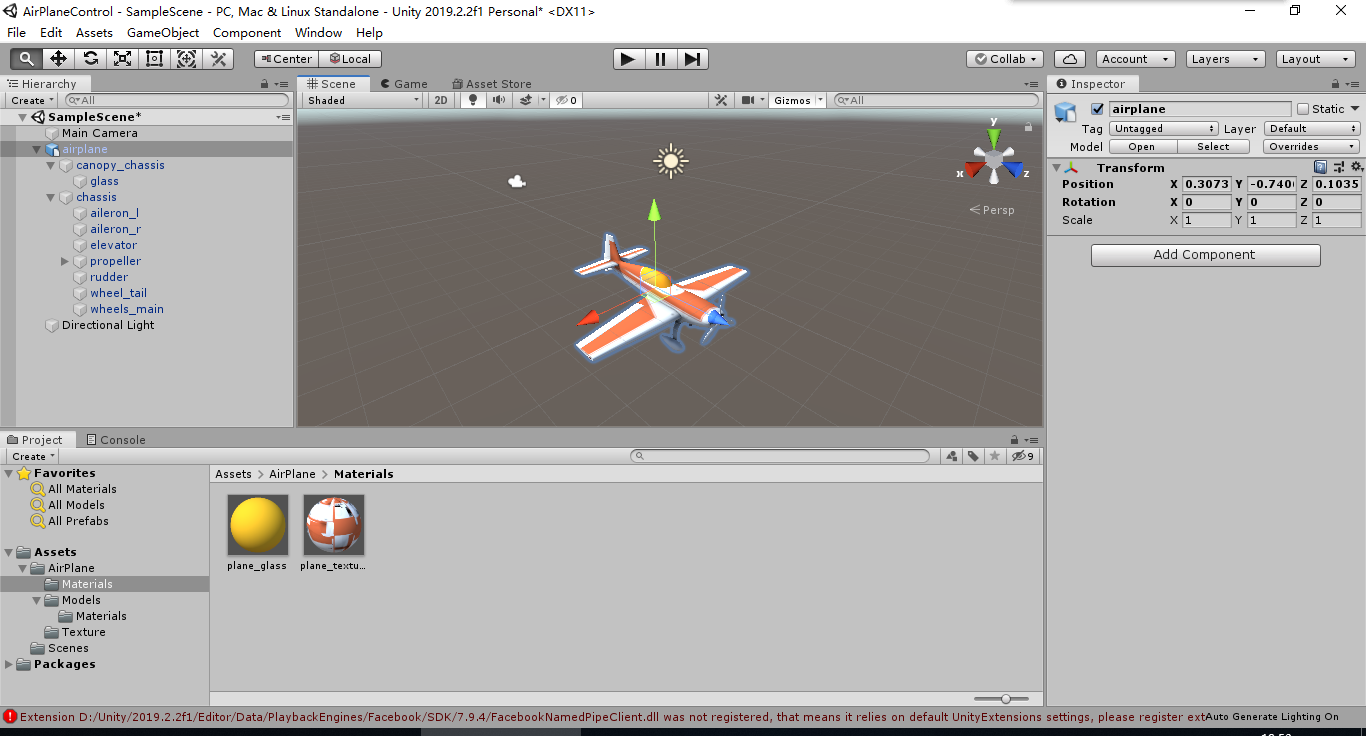Open the Transform component settings gear

tap(1356, 167)
